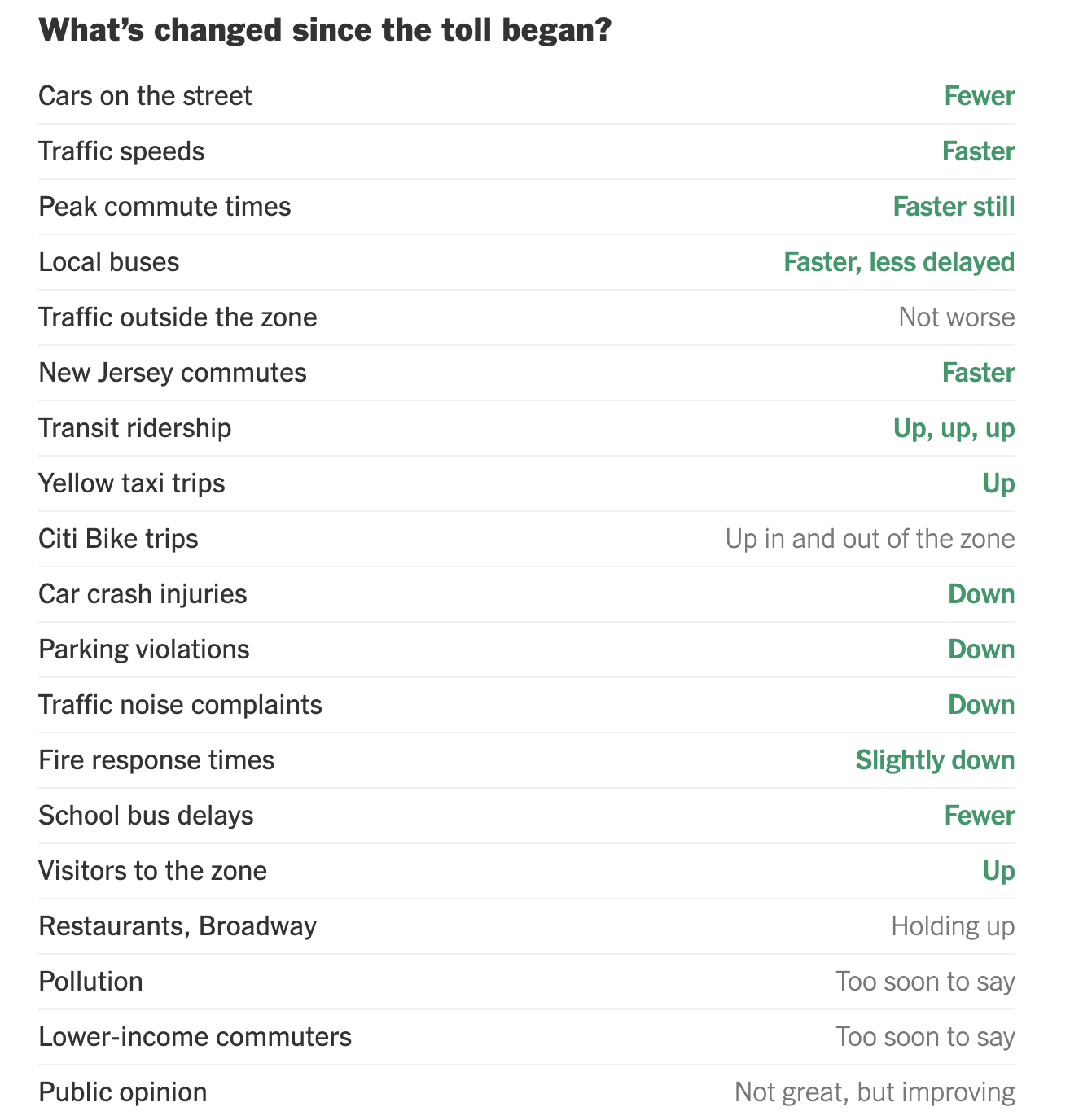The width and height of the screenshot is (1070, 1120).
Task: Select the 'Traffic outside the zone' row
Action: coord(527,317)
